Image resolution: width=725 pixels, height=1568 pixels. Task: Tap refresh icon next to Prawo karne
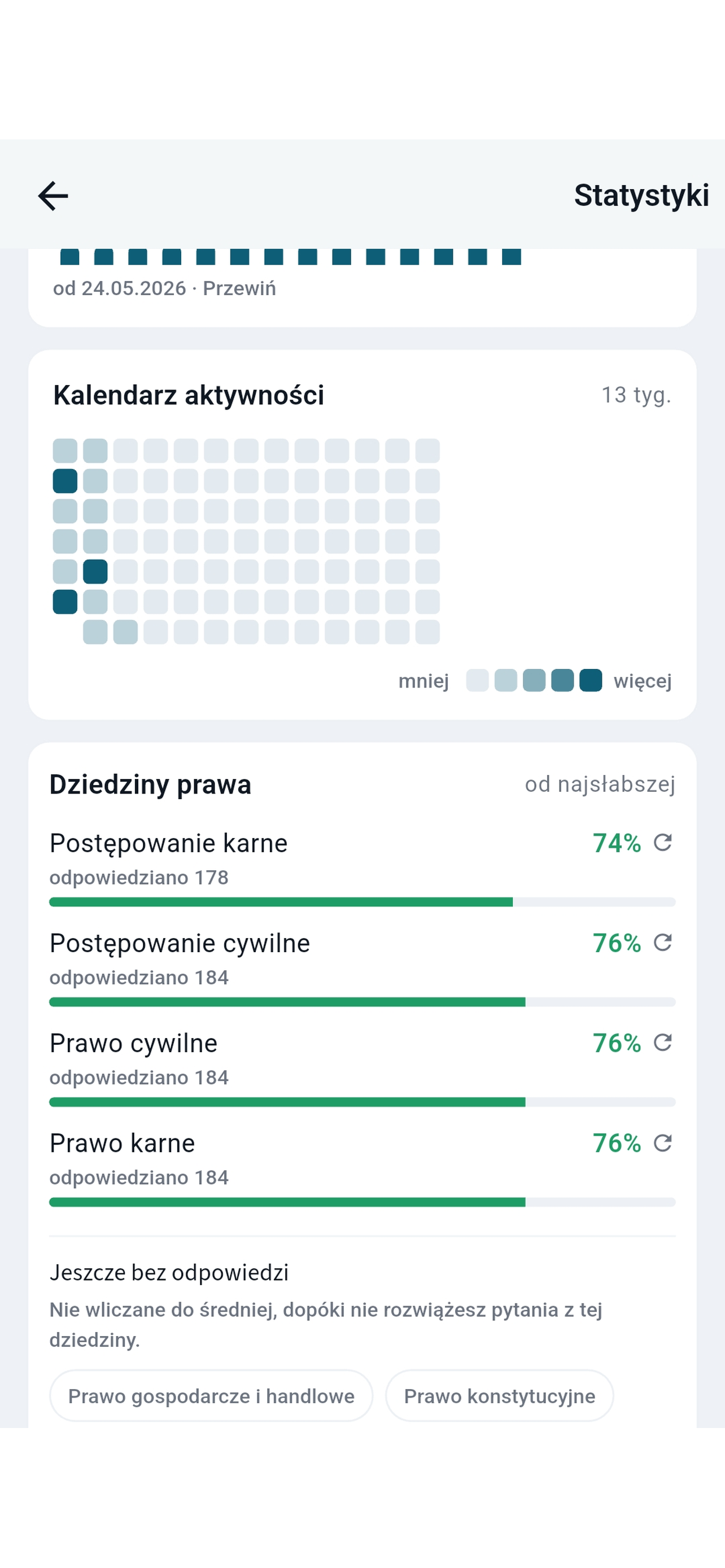click(662, 1143)
